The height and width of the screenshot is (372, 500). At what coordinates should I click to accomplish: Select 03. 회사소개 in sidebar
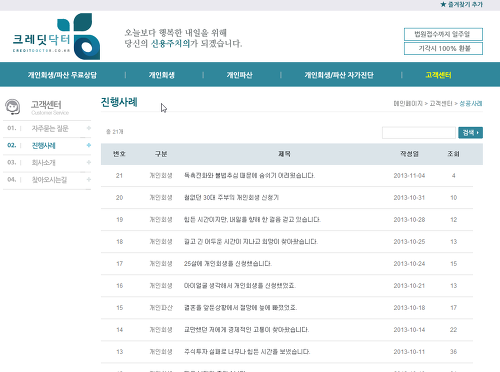pyautogui.click(x=47, y=163)
